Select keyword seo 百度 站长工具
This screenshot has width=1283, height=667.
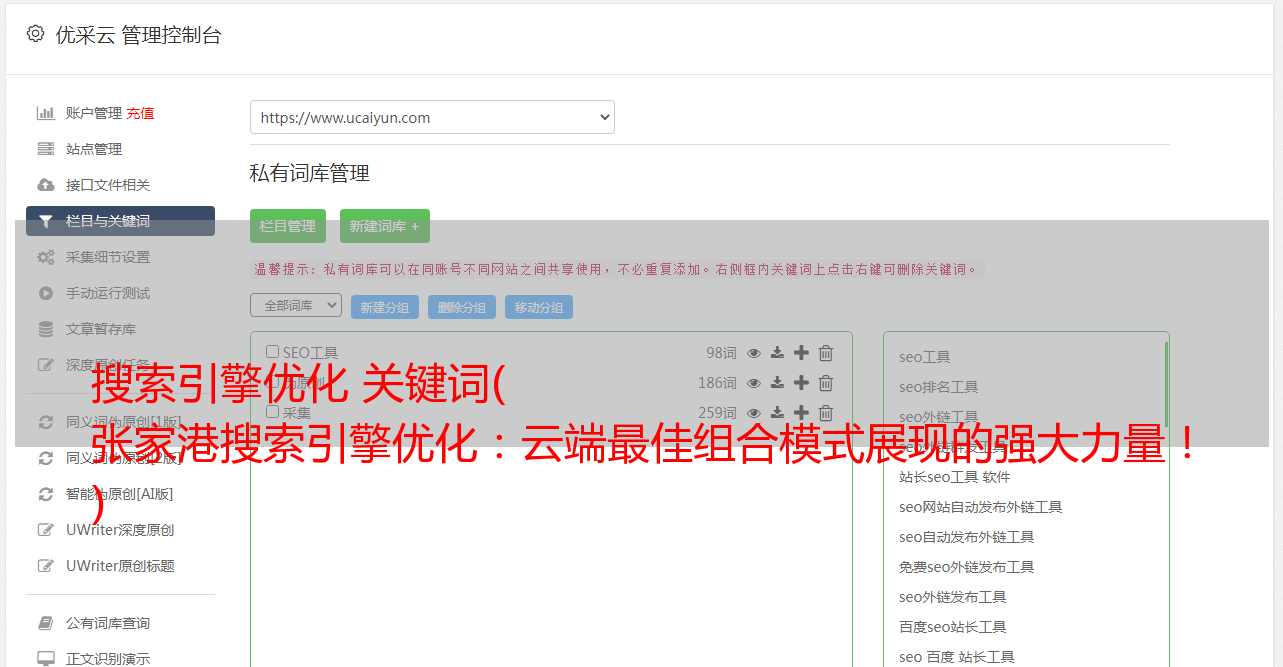click(956, 657)
